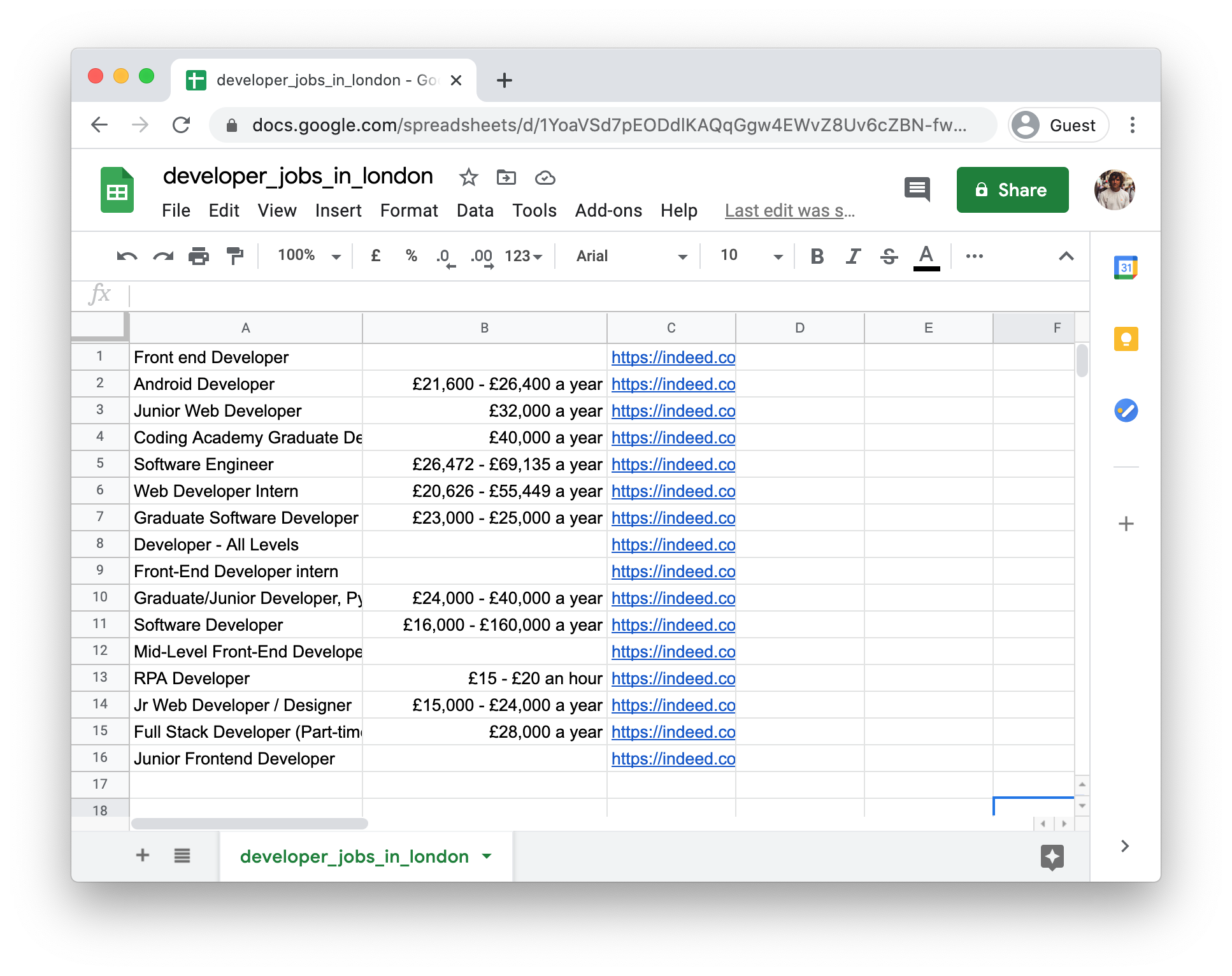The height and width of the screenshot is (976, 1232).
Task: Click the paint format icon
Action: coord(236,257)
